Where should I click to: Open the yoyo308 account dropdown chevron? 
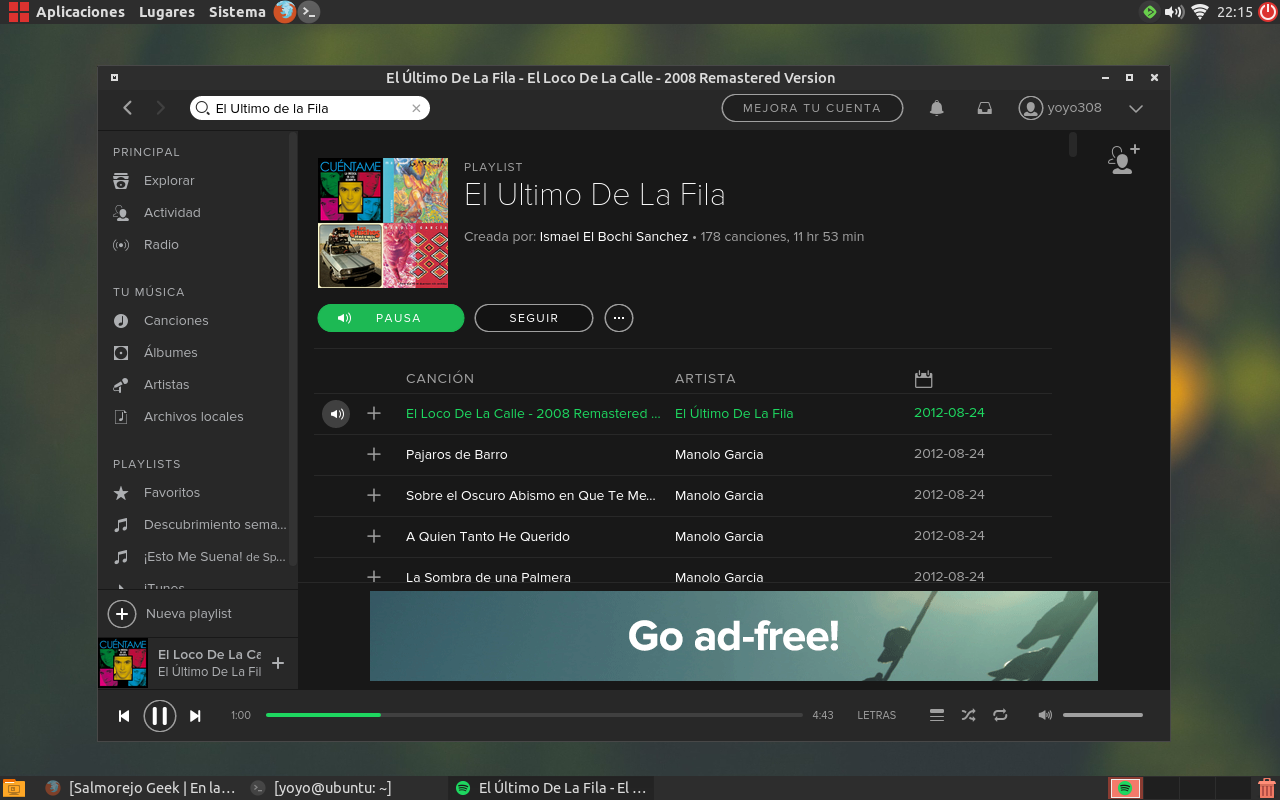click(1136, 108)
